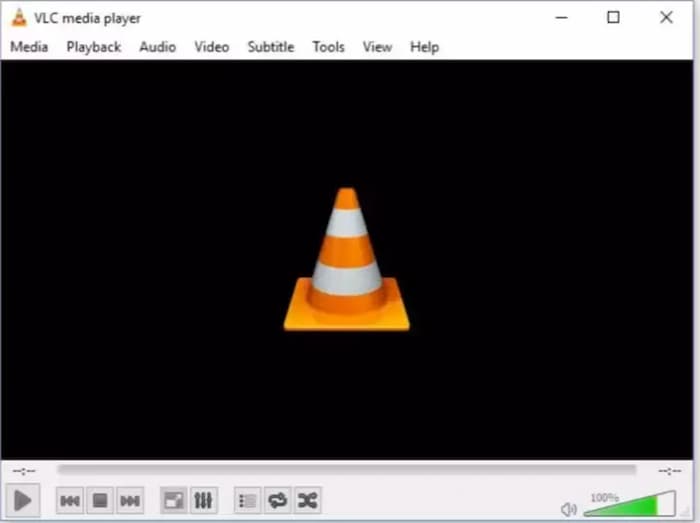Open the Tools menu
700x523 pixels.
pyautogui.click(x=329, y=47)
